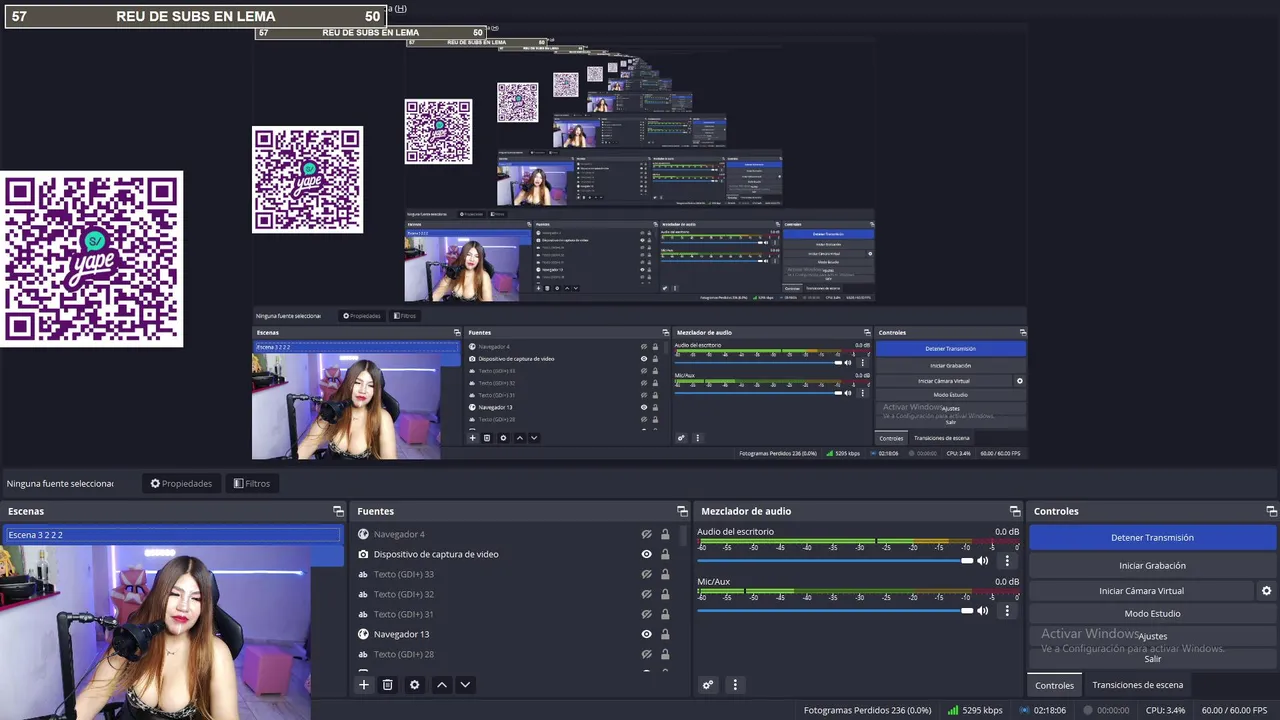Select scene Escena 3 2 2 2

[172, 535]
